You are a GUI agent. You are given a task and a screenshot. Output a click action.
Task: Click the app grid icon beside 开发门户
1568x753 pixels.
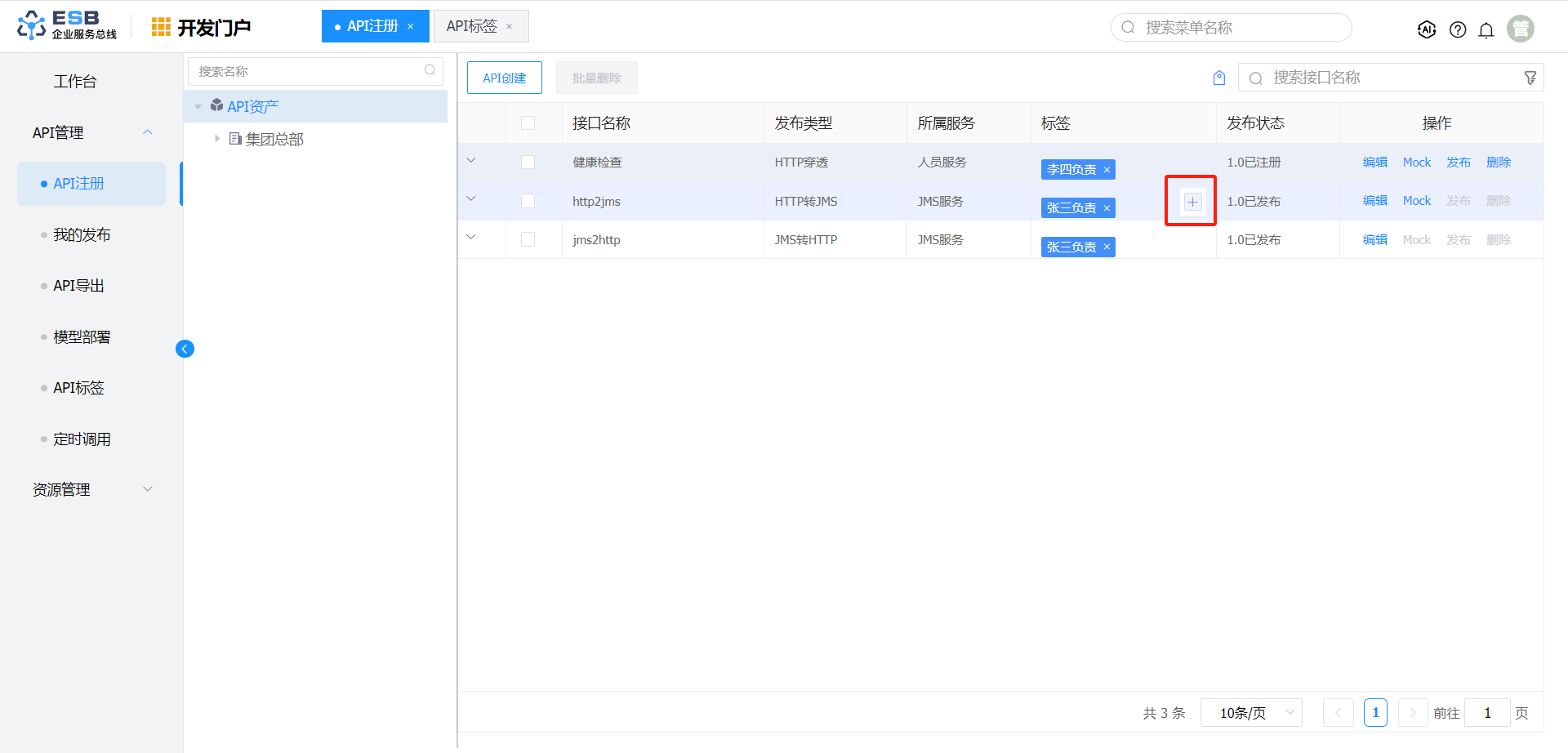(x=161, y=27)
